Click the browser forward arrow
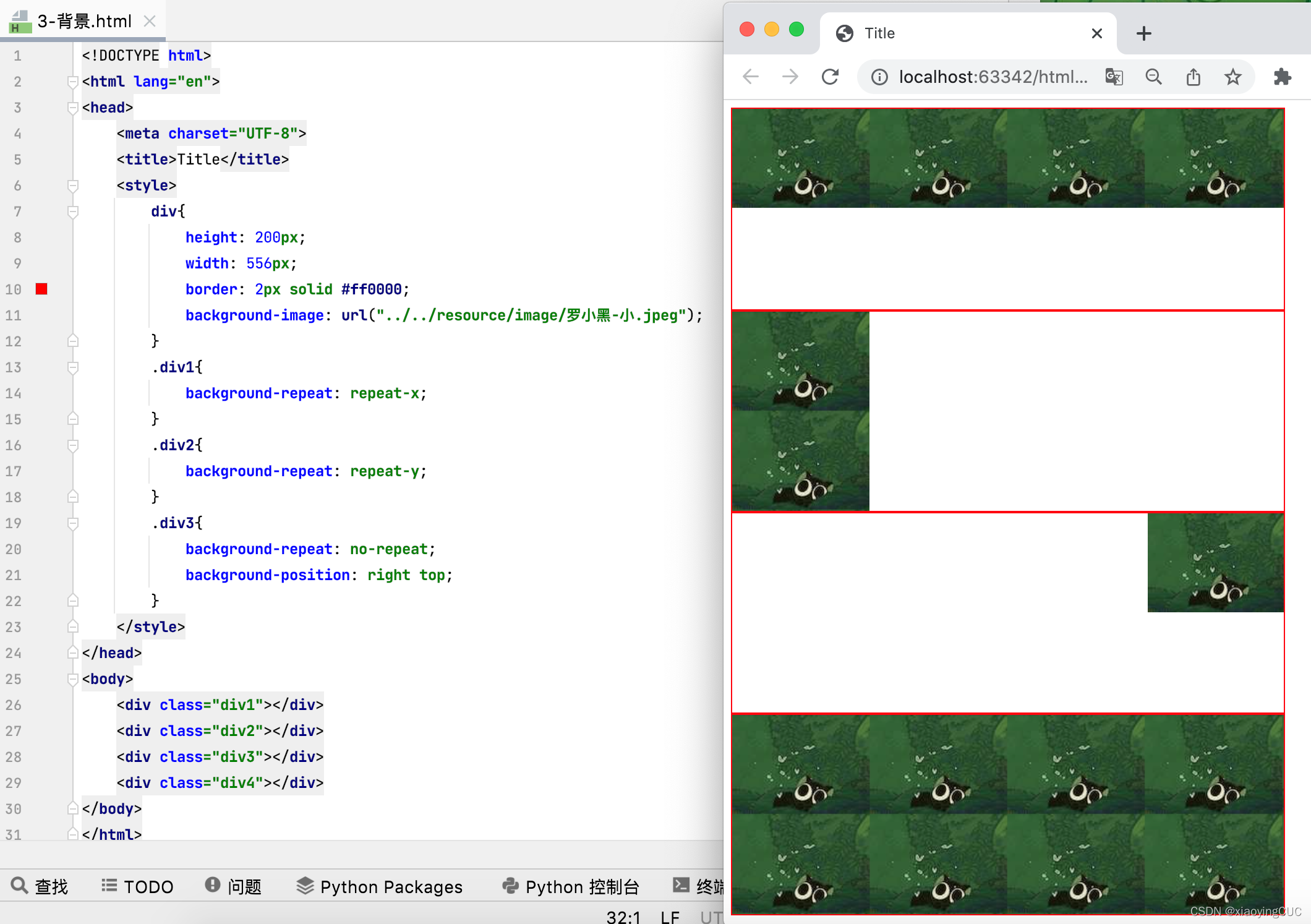1311x924 pixels. (x=790, y=77)
